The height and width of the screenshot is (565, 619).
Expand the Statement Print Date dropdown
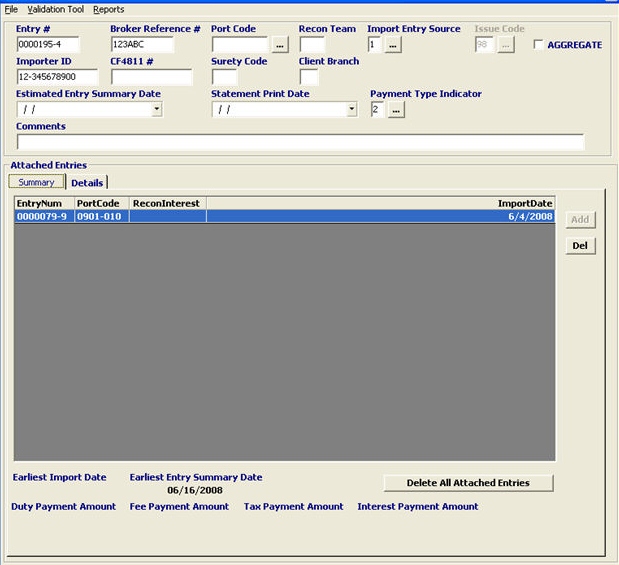pyautogui.click(x=351, y=110)
